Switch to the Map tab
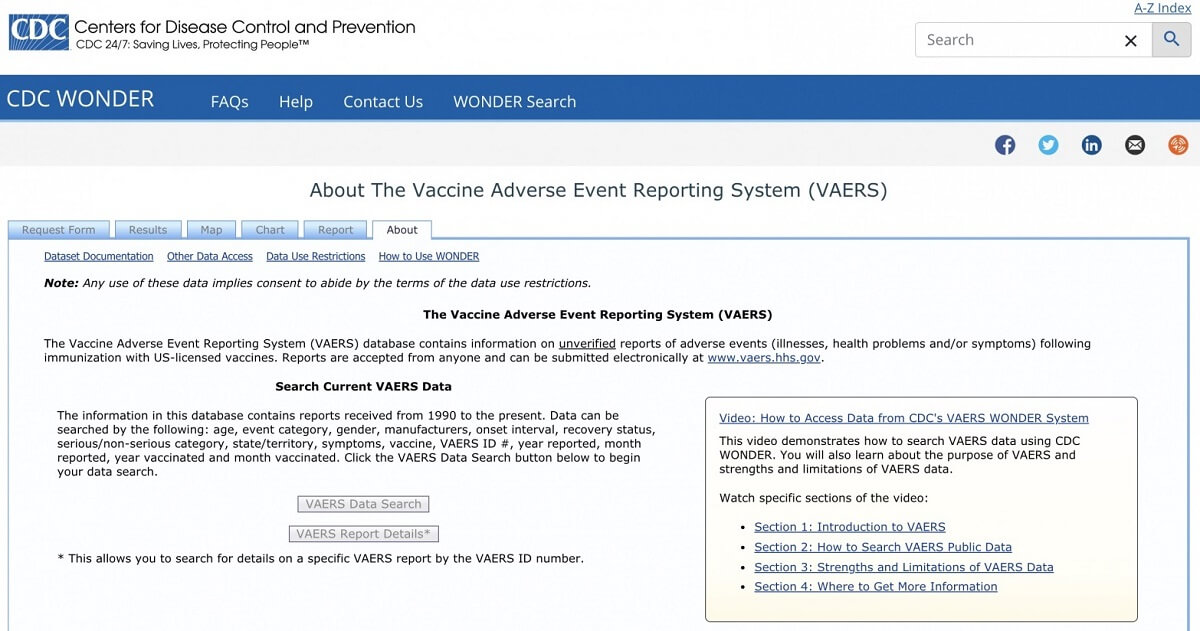This screenshot has width=1200, height=631. pos(211,230)
